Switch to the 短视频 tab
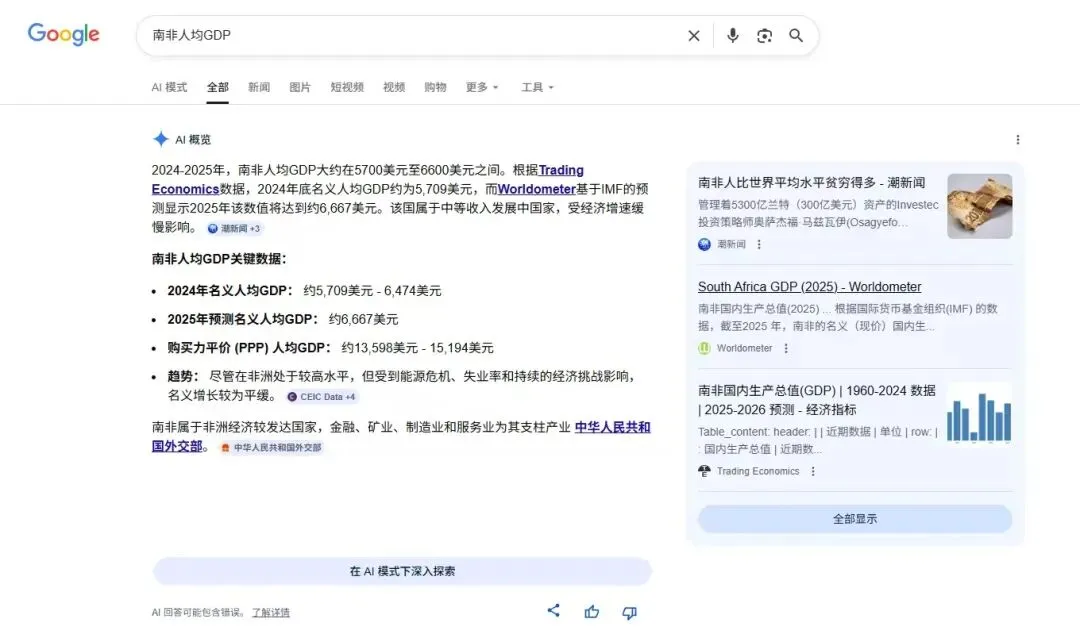 click(x=346, y=87)
